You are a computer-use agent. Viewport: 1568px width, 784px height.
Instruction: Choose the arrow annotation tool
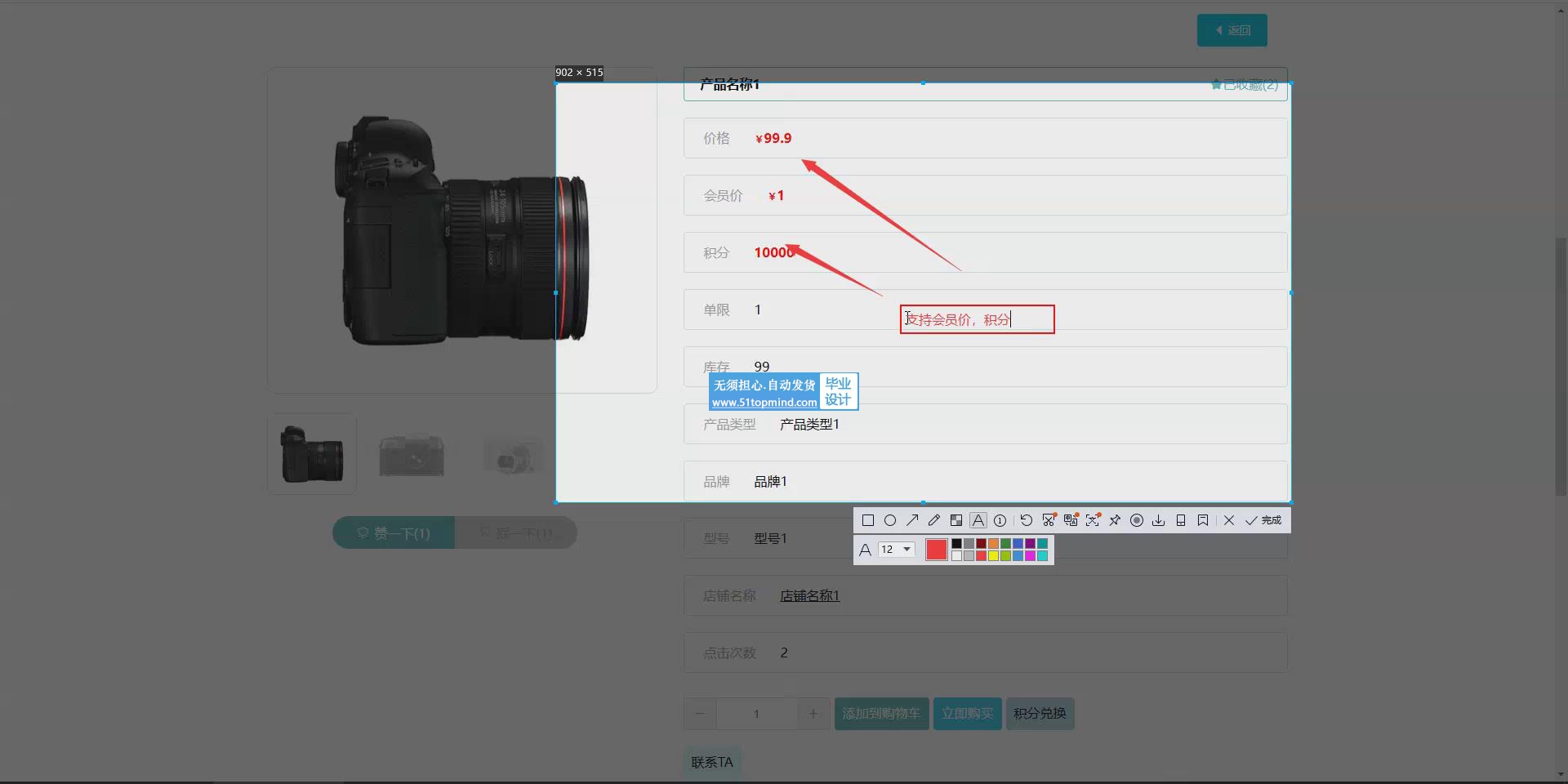click(912, 520)
